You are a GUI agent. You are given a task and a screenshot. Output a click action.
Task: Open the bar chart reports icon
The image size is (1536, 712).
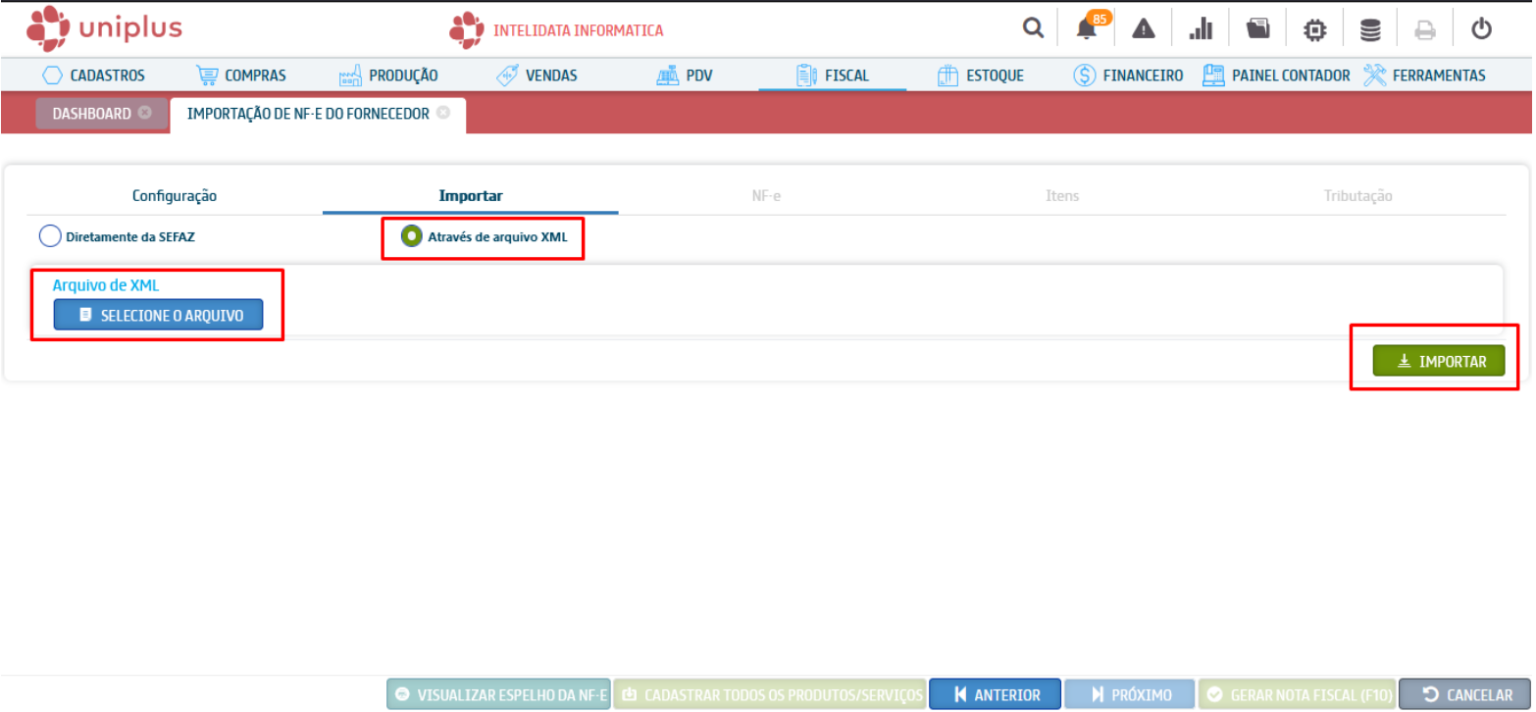tap(1201, 30)
